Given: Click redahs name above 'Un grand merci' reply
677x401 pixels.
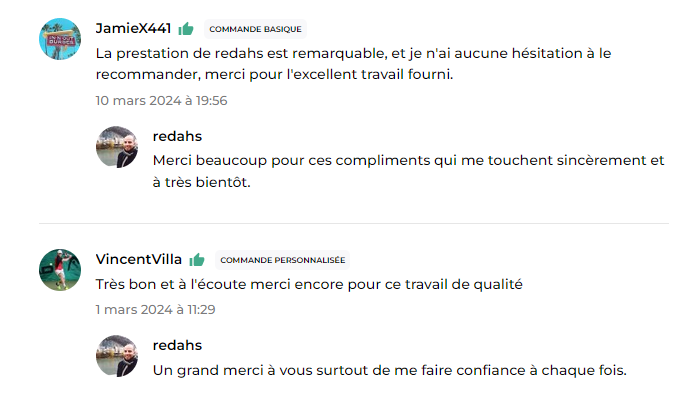Looking at the screenshot, I should pyautogui.click(x=177, y=345).
